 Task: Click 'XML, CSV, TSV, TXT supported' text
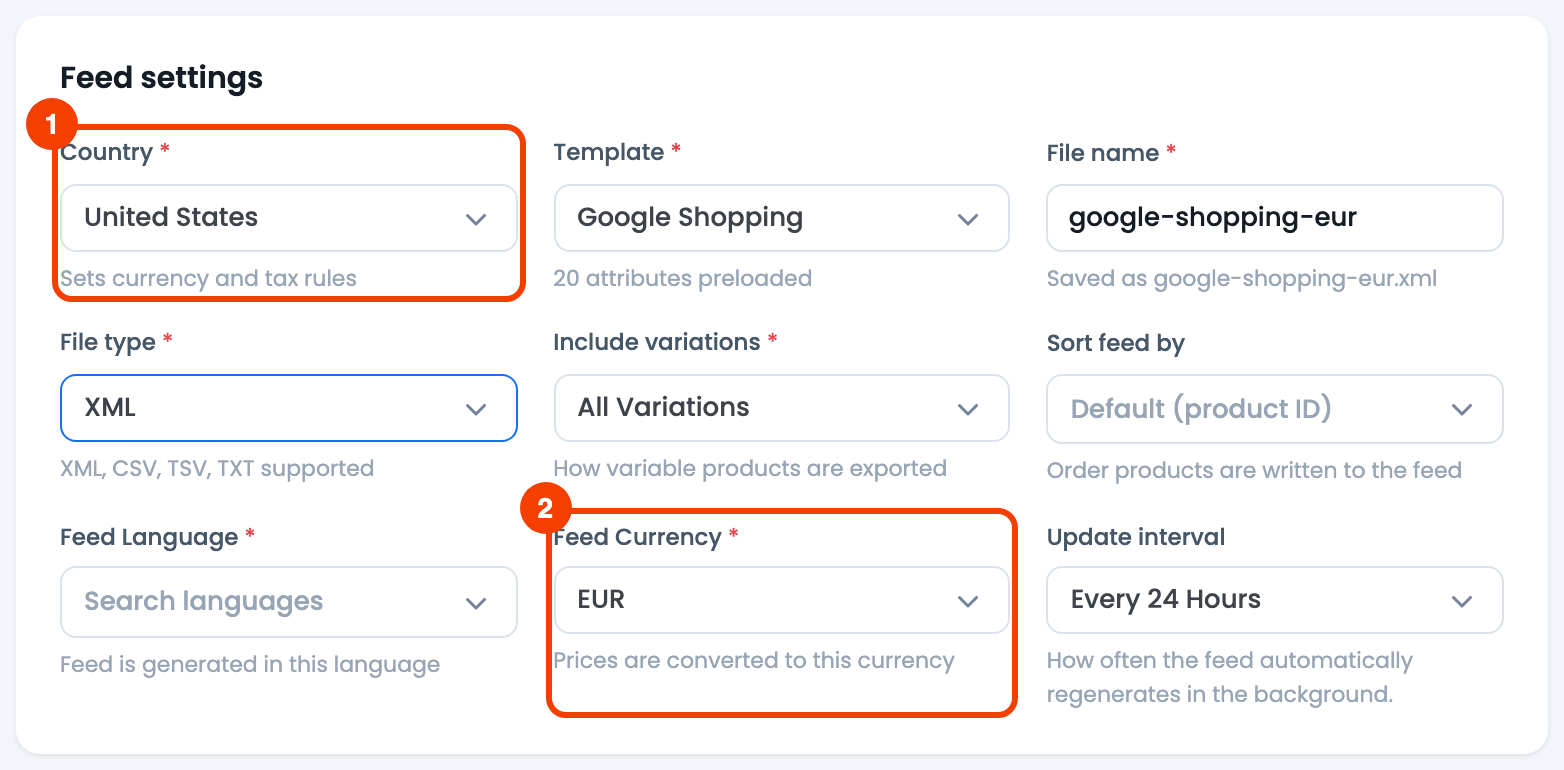click(x=217, y=469)
